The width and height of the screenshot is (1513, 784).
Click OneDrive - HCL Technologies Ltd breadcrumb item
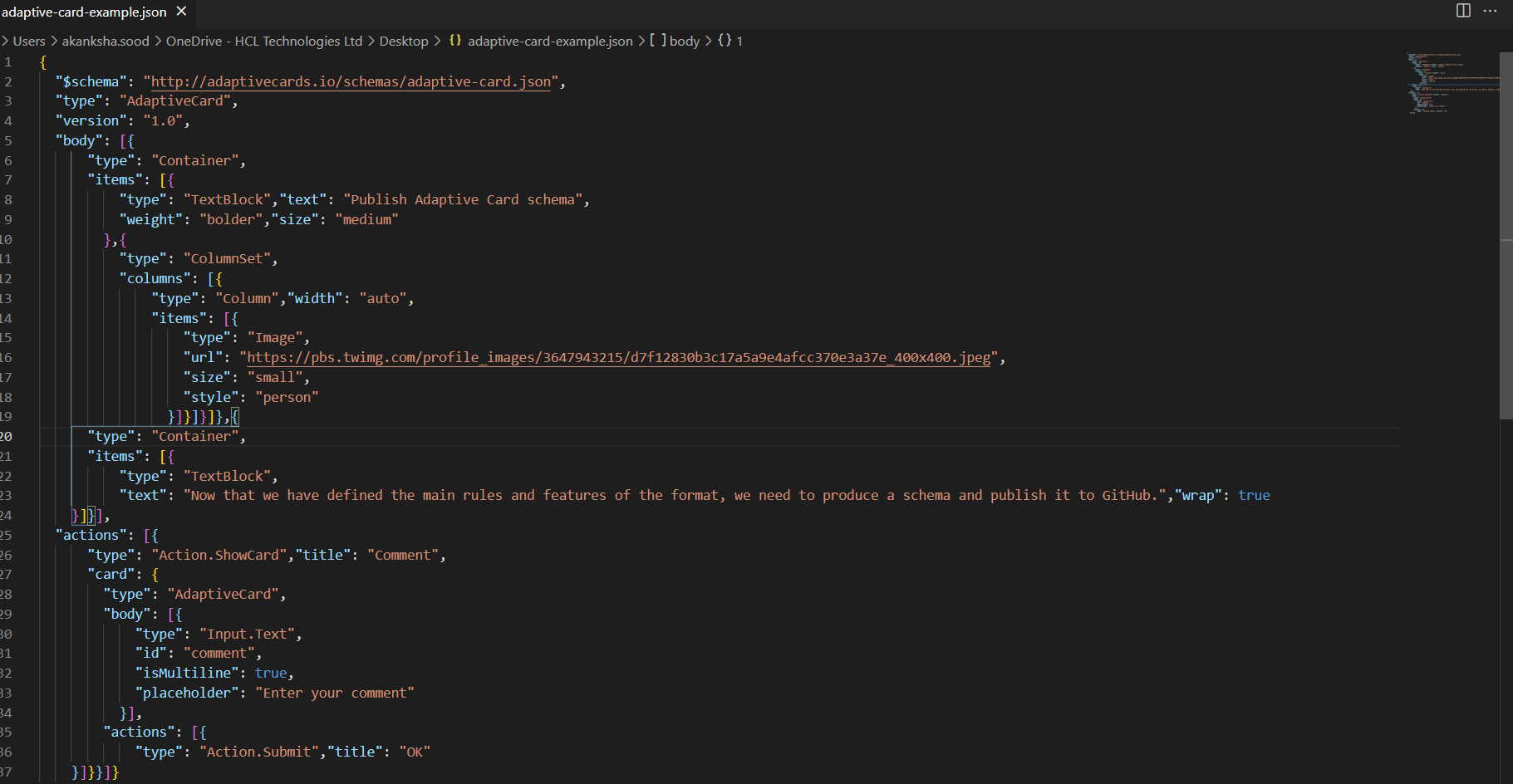tap(264, 40)
